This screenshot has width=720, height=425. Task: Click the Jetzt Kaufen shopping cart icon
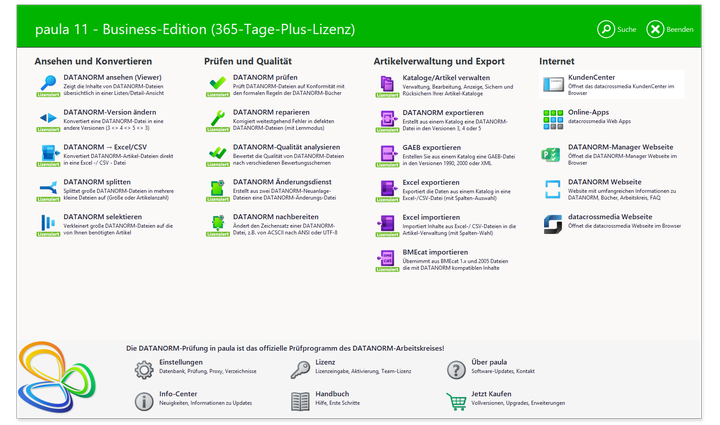tap(456, 401)
